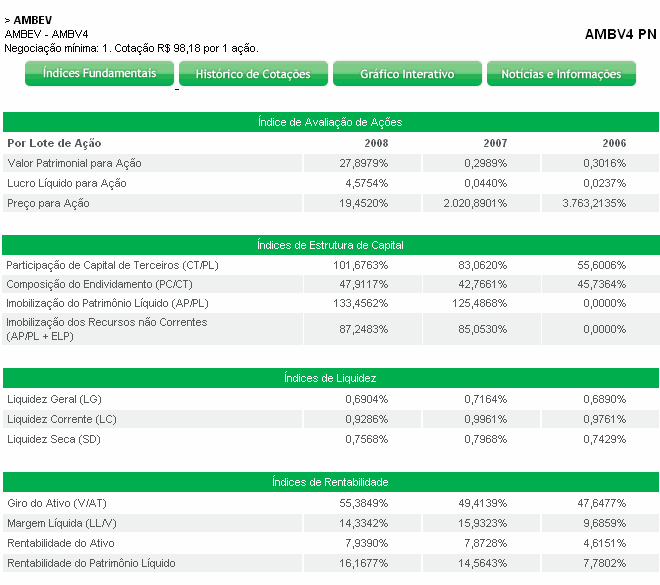Click the Lucro Líquido para Ação label
Screen dimensions: 660x585
(x=67, y=183)
